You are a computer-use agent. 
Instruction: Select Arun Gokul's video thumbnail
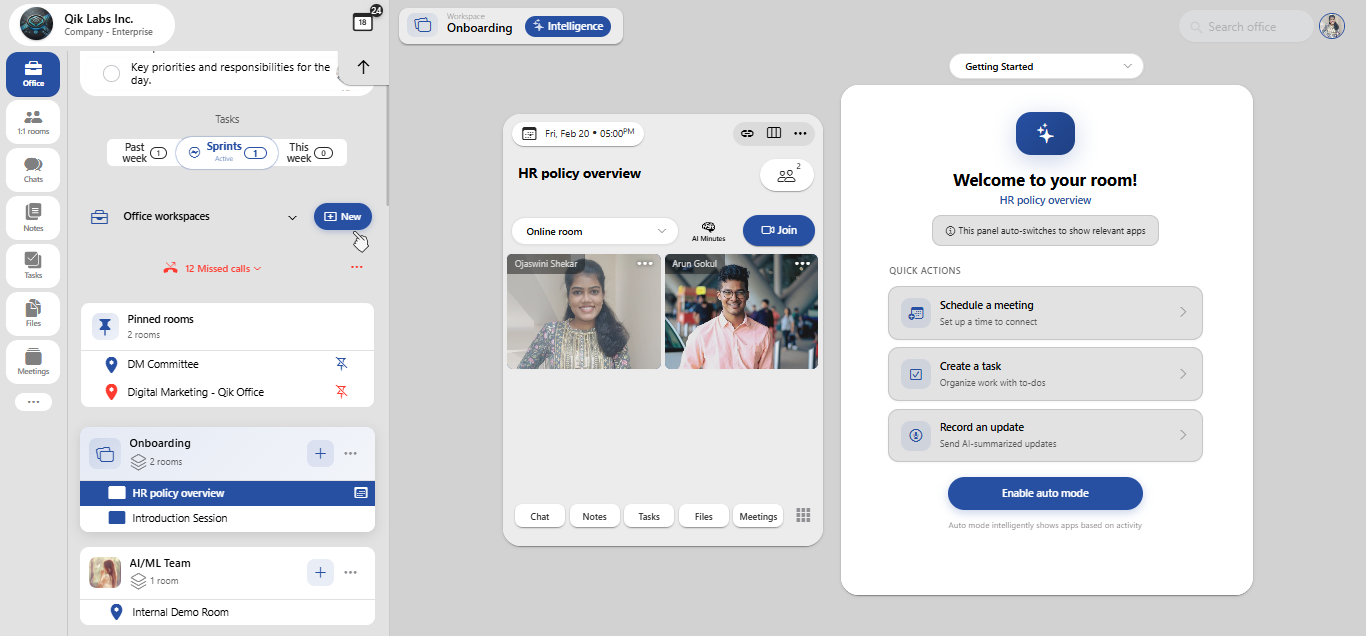click(x=741, y=311)
